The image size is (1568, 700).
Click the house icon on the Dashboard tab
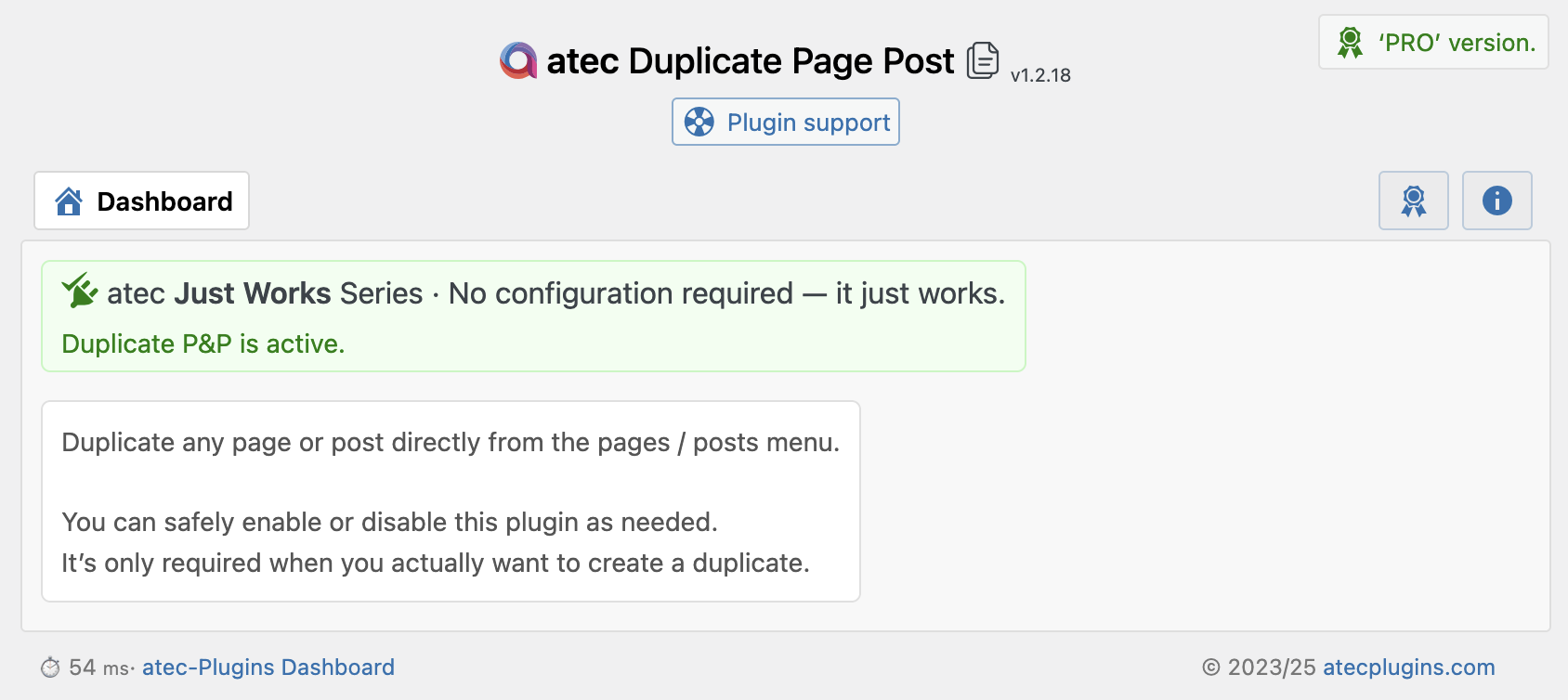pos(69,201)
